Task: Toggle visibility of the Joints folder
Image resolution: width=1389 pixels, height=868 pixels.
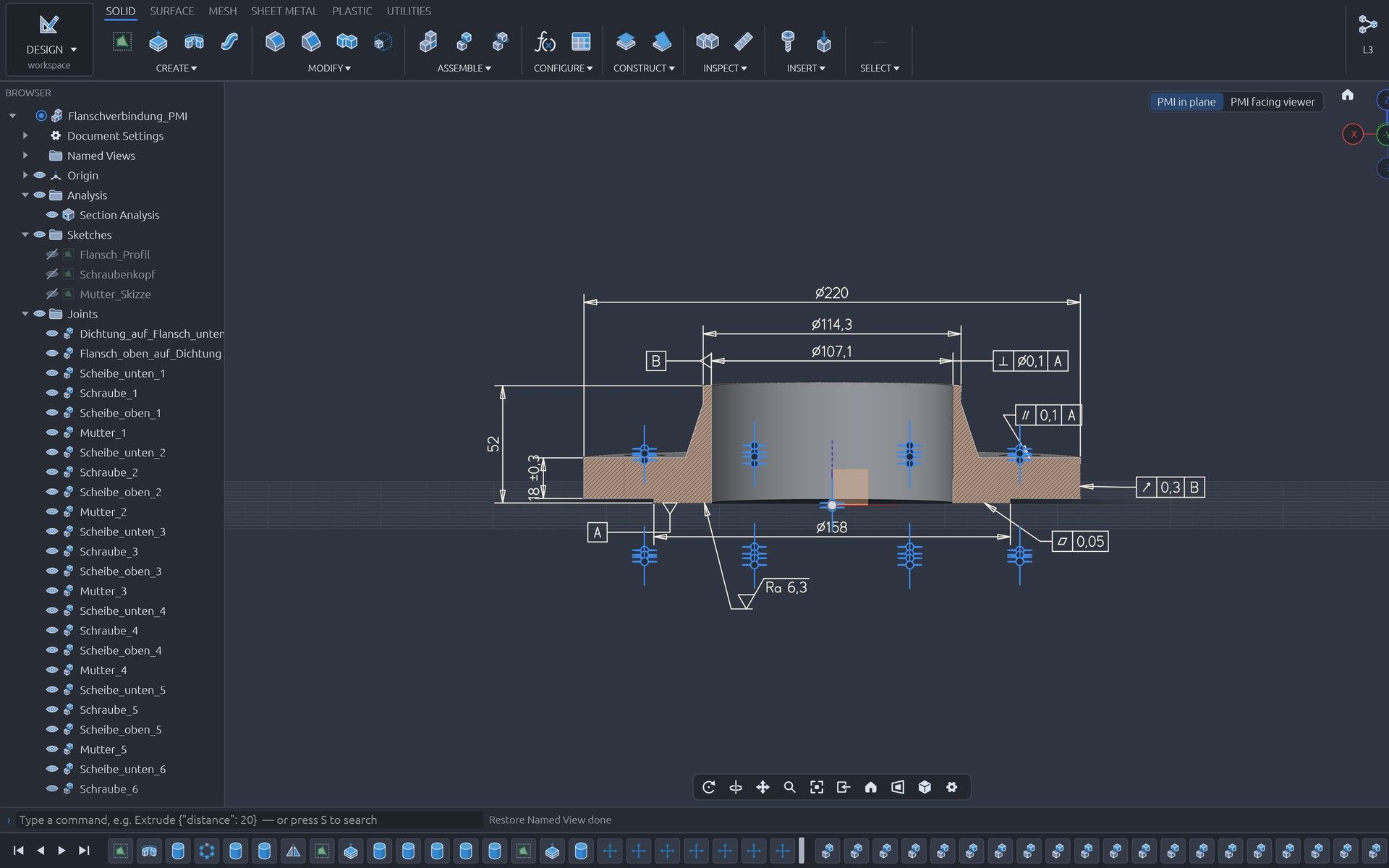Action: pos(40,314)
